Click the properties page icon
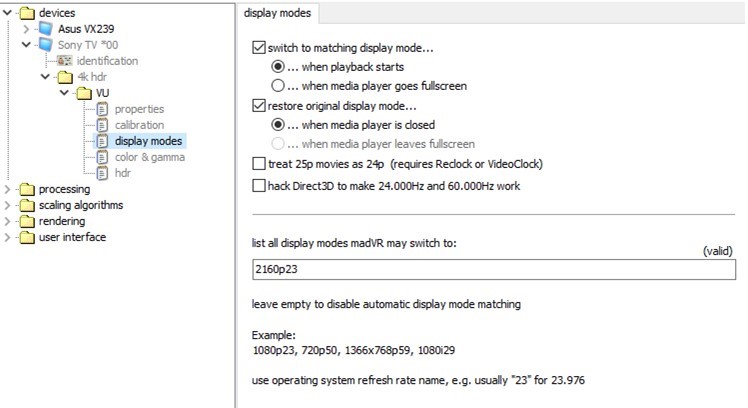The height and width of the screenshot is (408, 748). 102,109
